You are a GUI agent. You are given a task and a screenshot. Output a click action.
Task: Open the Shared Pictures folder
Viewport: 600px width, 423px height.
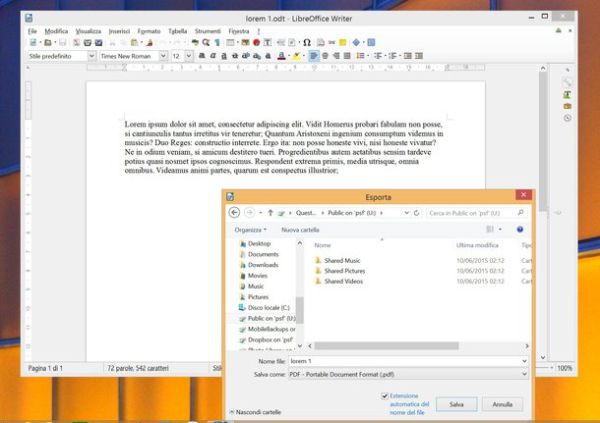tap(344, 271)
